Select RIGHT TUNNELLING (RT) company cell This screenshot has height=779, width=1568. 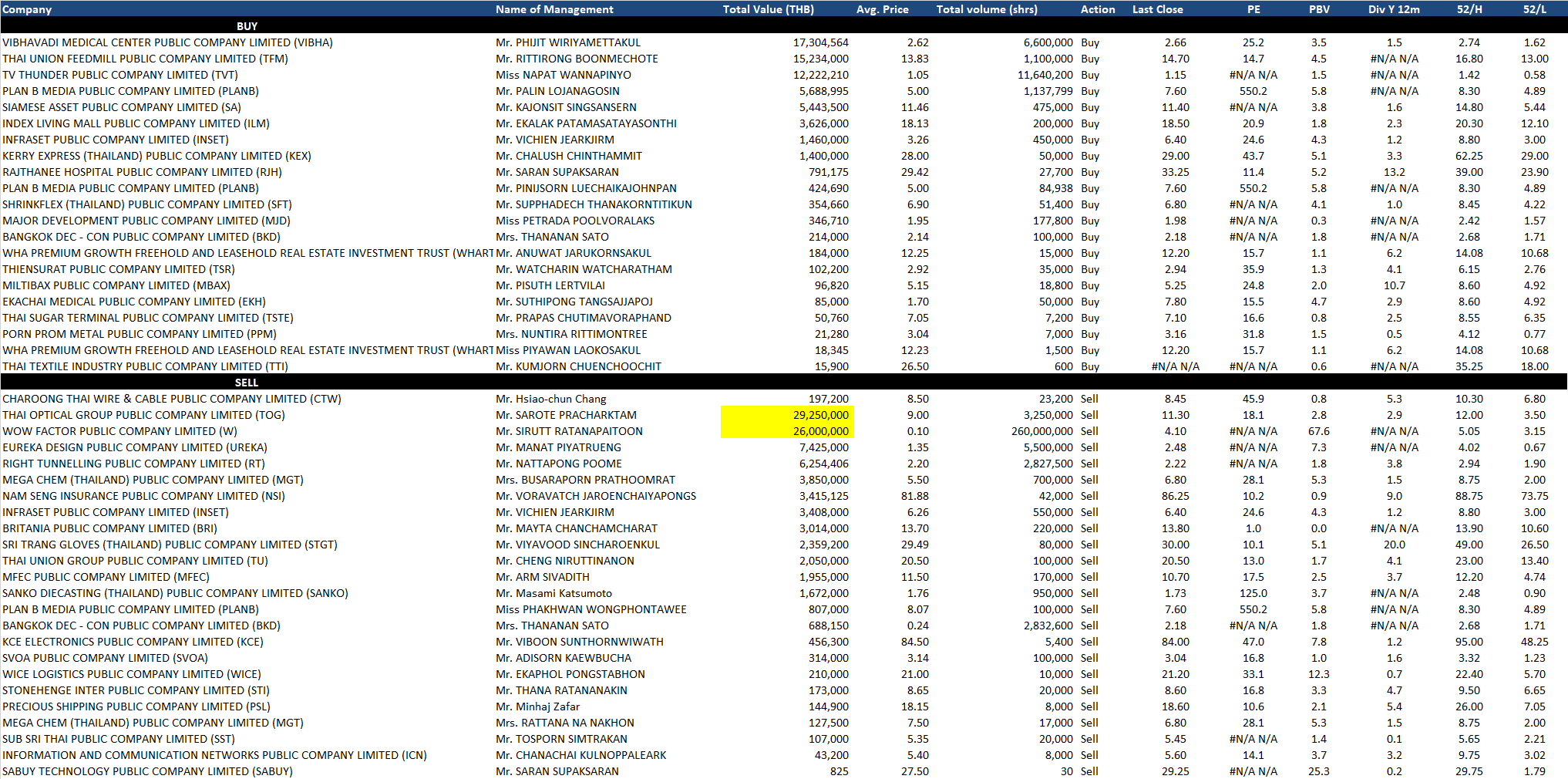(x=133, y=464)
